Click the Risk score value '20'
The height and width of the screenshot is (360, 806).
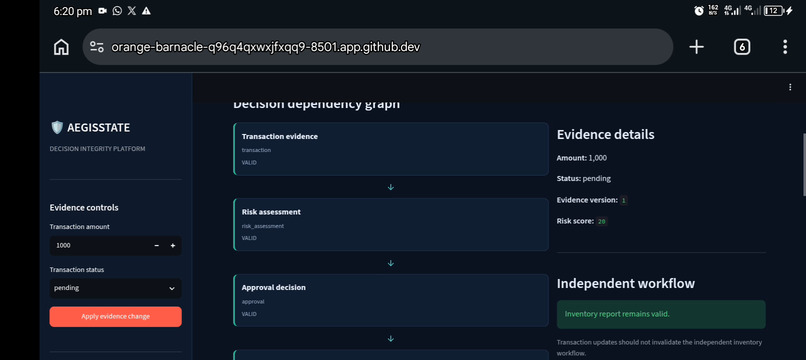[601, 222]
